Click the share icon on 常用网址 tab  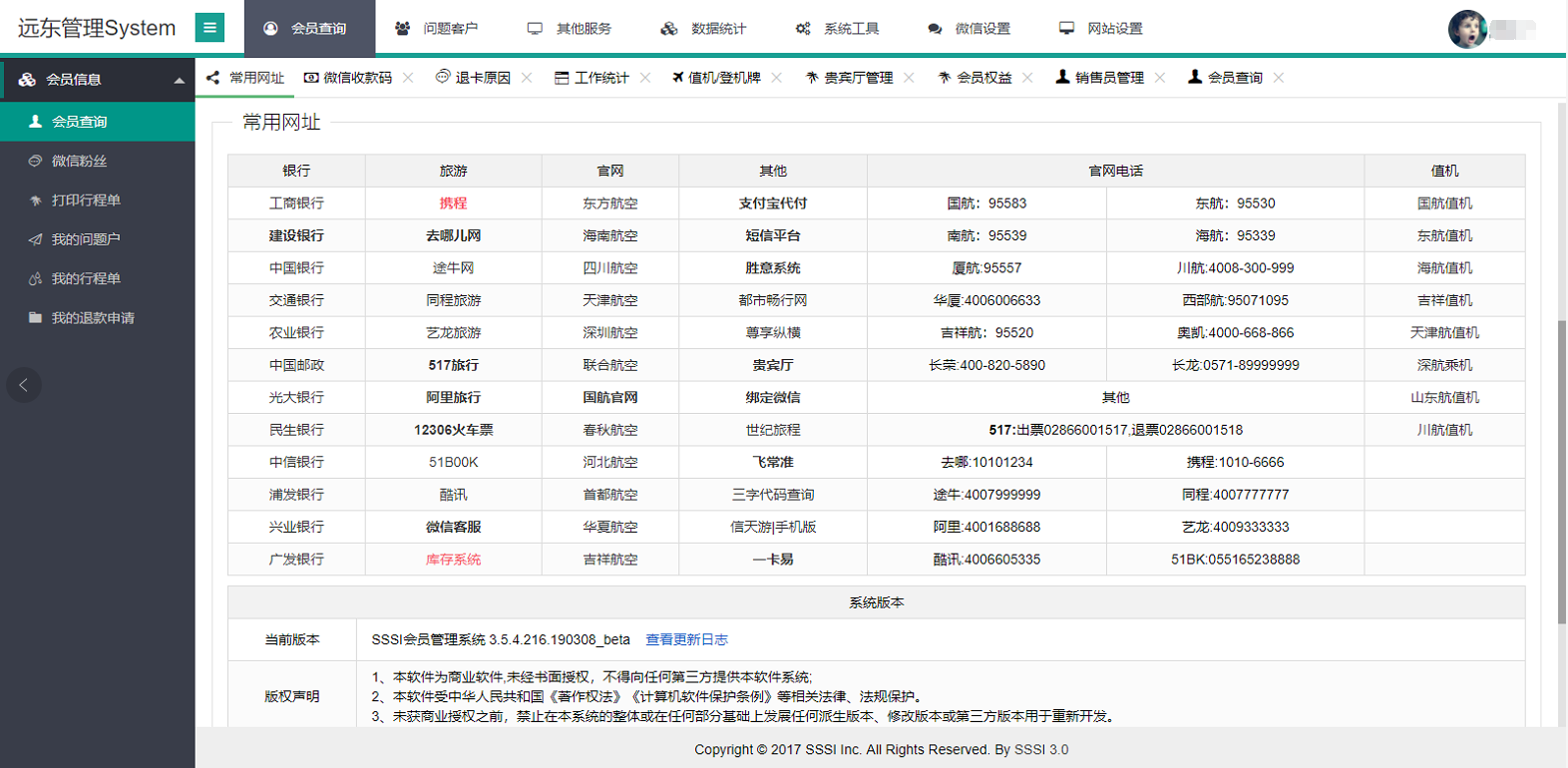point(212,78)
